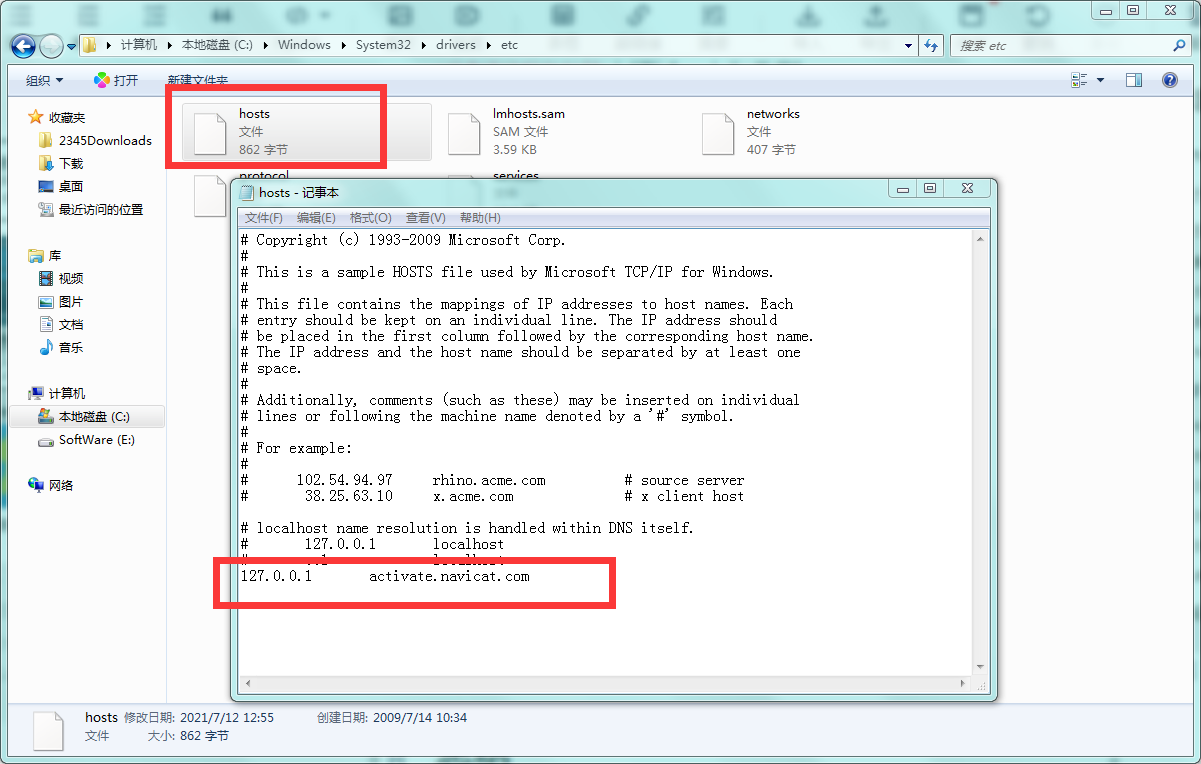The height and width of the screenshot is (764, 1201).
Task: Close the hosts Notepad window
Action: pos(967,188)
